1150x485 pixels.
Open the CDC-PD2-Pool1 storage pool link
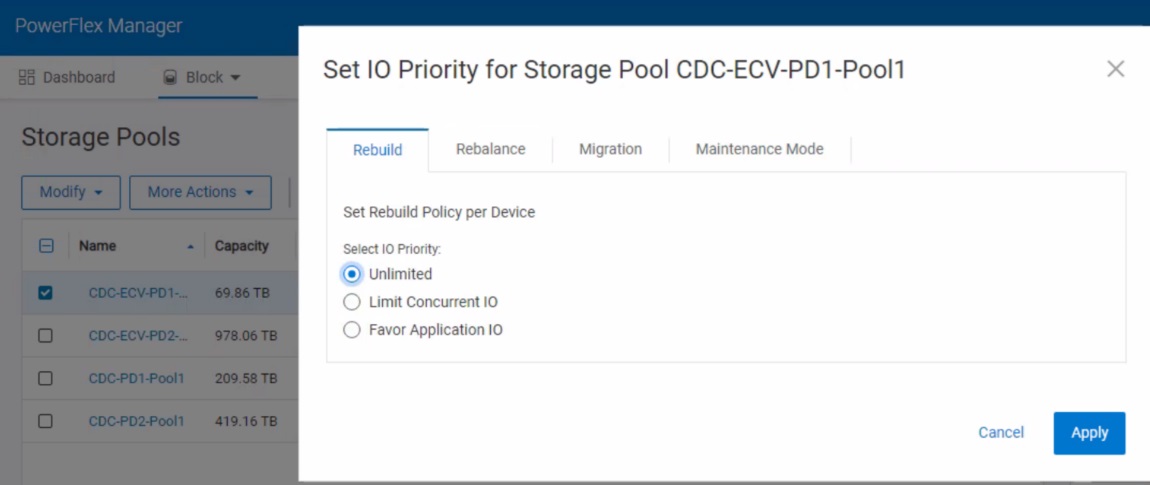[x=136, y=421]
